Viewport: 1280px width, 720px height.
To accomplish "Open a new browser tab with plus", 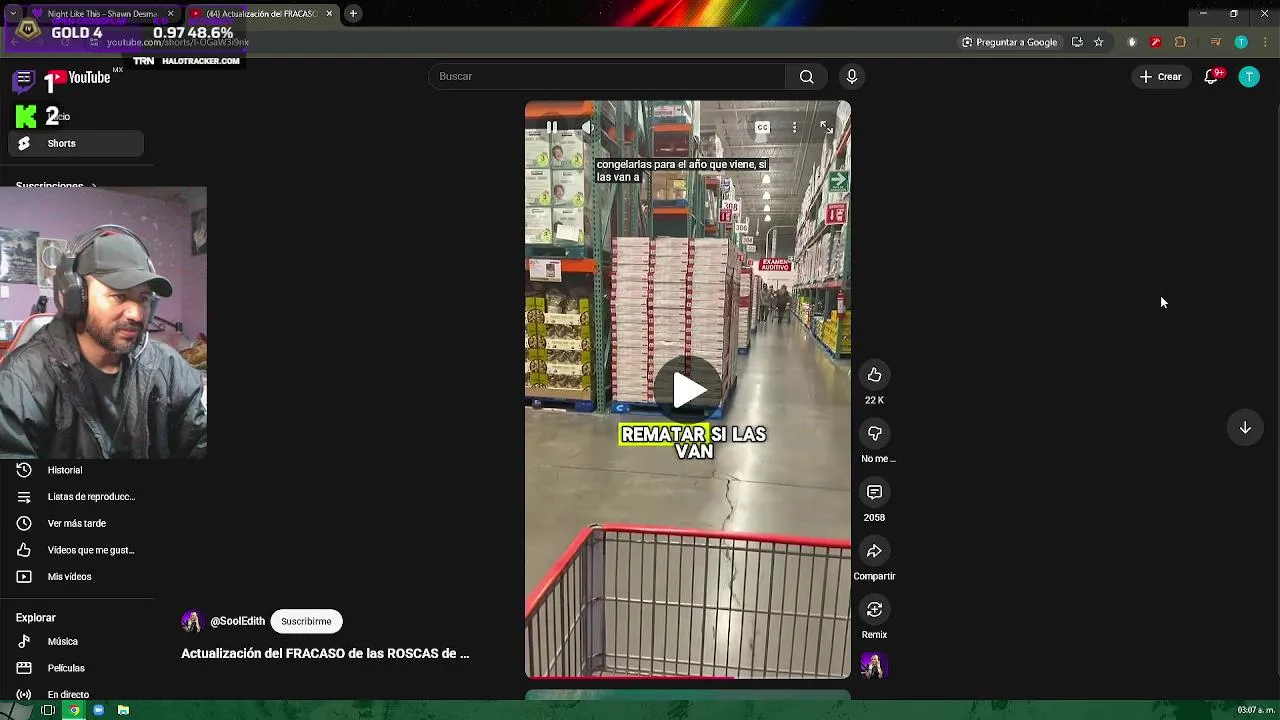I will coord(353,14).
